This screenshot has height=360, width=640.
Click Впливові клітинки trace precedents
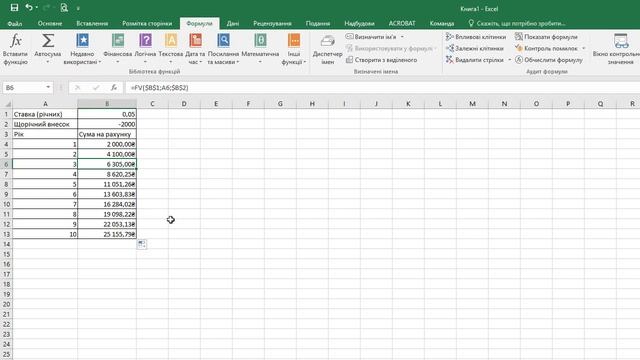click(476, 37)
